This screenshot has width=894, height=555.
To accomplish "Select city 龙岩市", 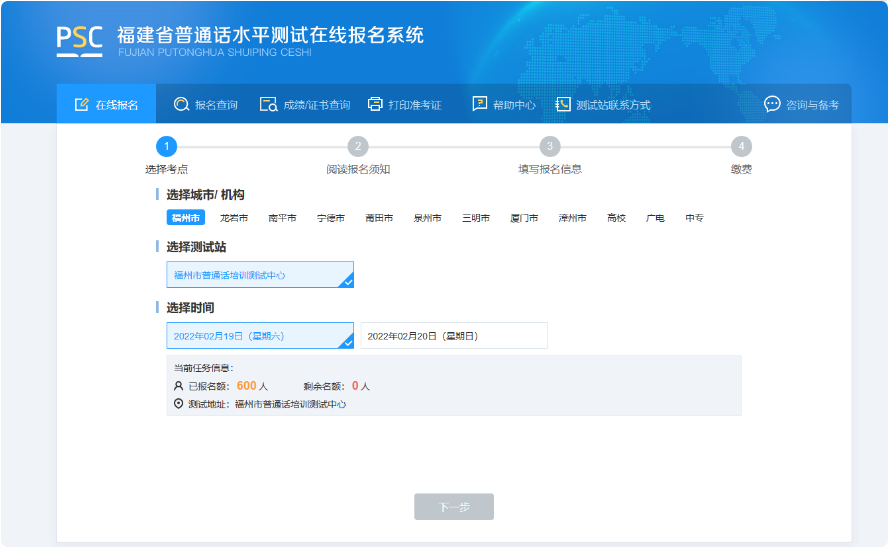I will tap(234, 218).
